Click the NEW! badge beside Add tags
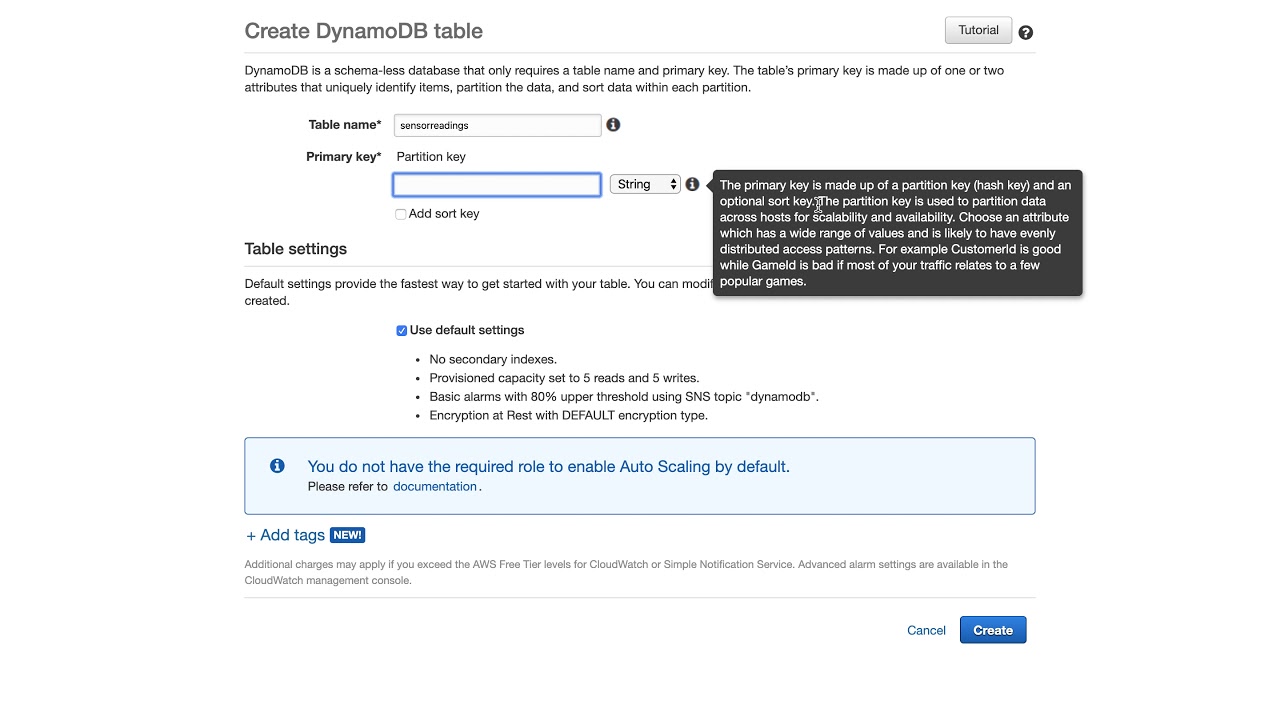 347,535
